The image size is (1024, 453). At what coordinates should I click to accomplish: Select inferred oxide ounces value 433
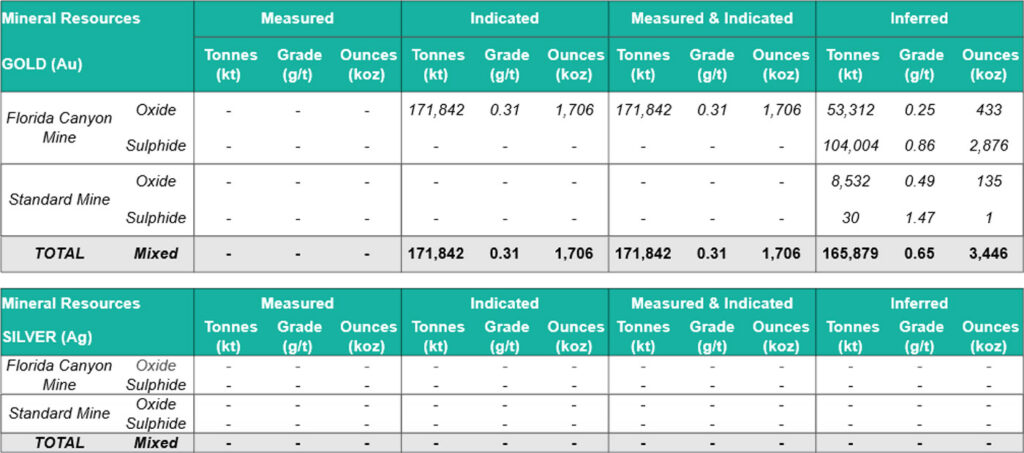point(990,110)
